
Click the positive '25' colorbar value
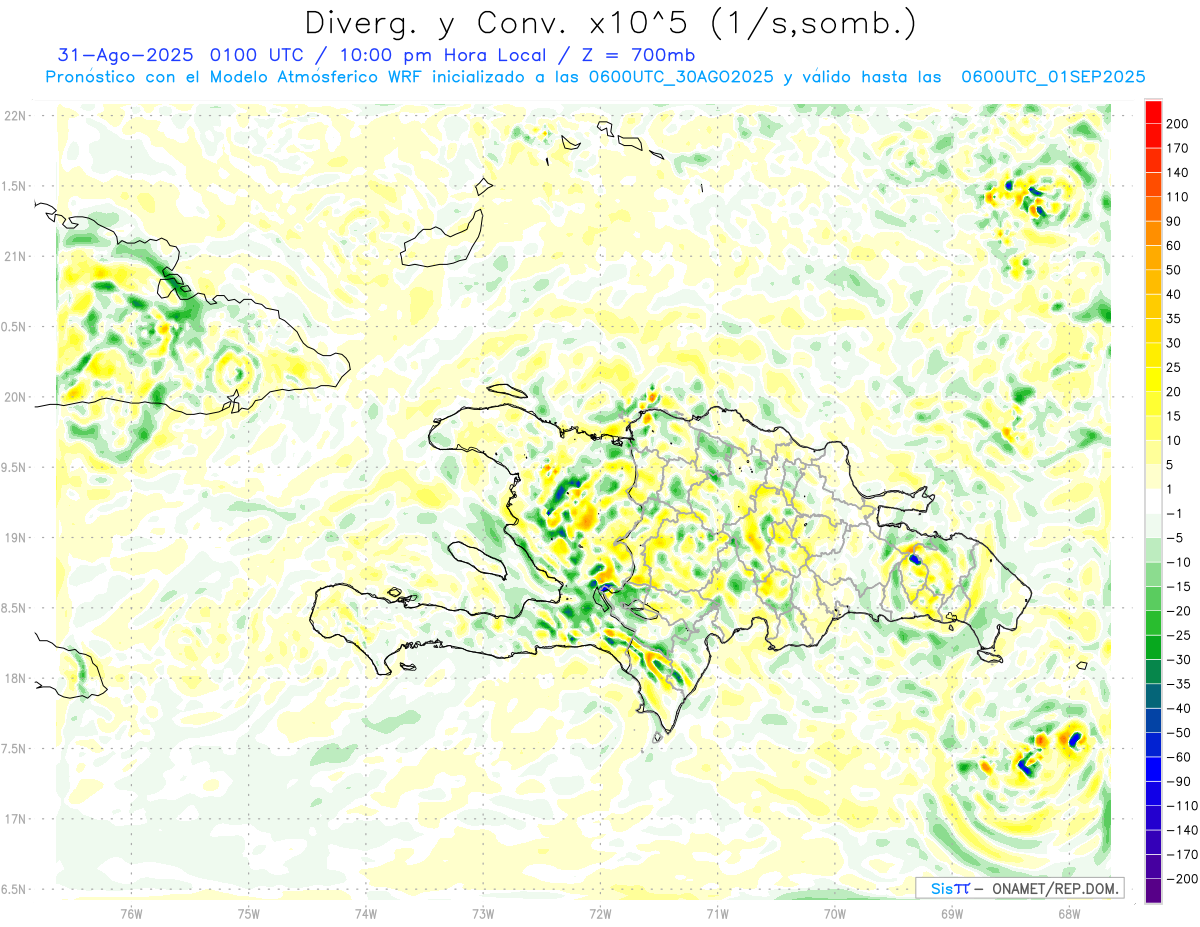click(x=1174, y=367)
